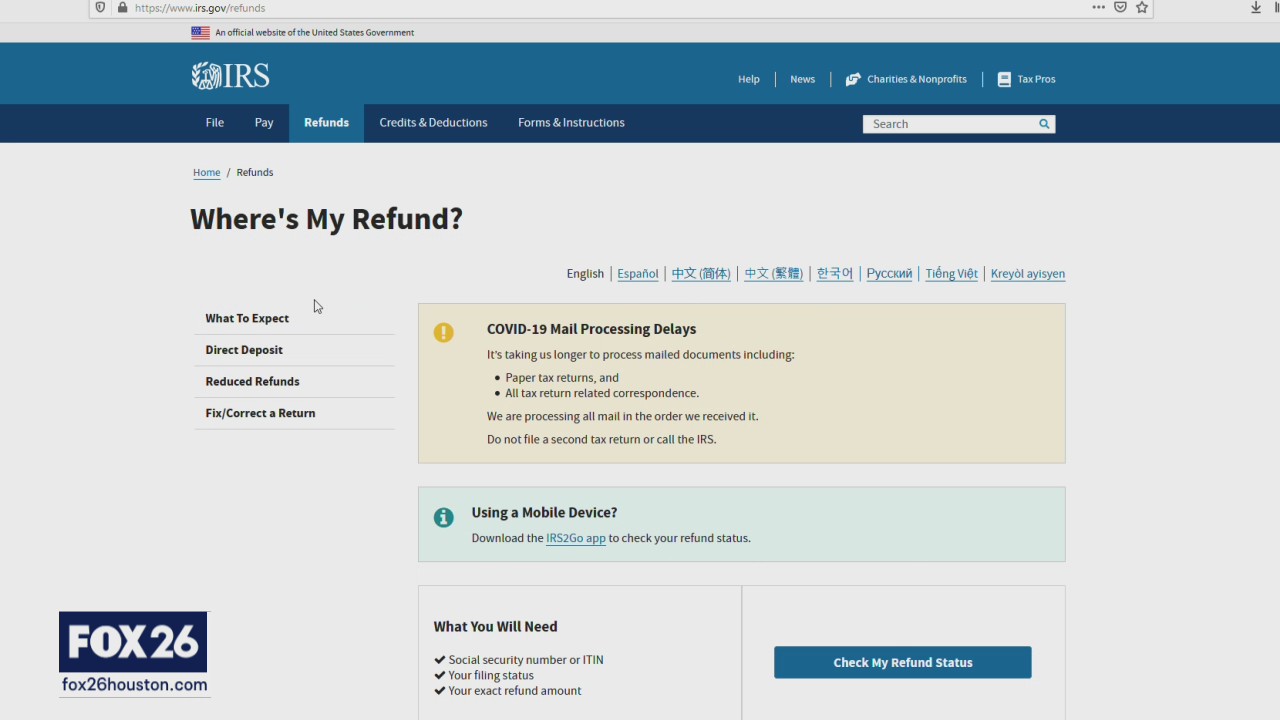This screenshot has height=720, width=1280.
Task: Open the Credits & Deductions menu
Action: [x=433, y=122]
